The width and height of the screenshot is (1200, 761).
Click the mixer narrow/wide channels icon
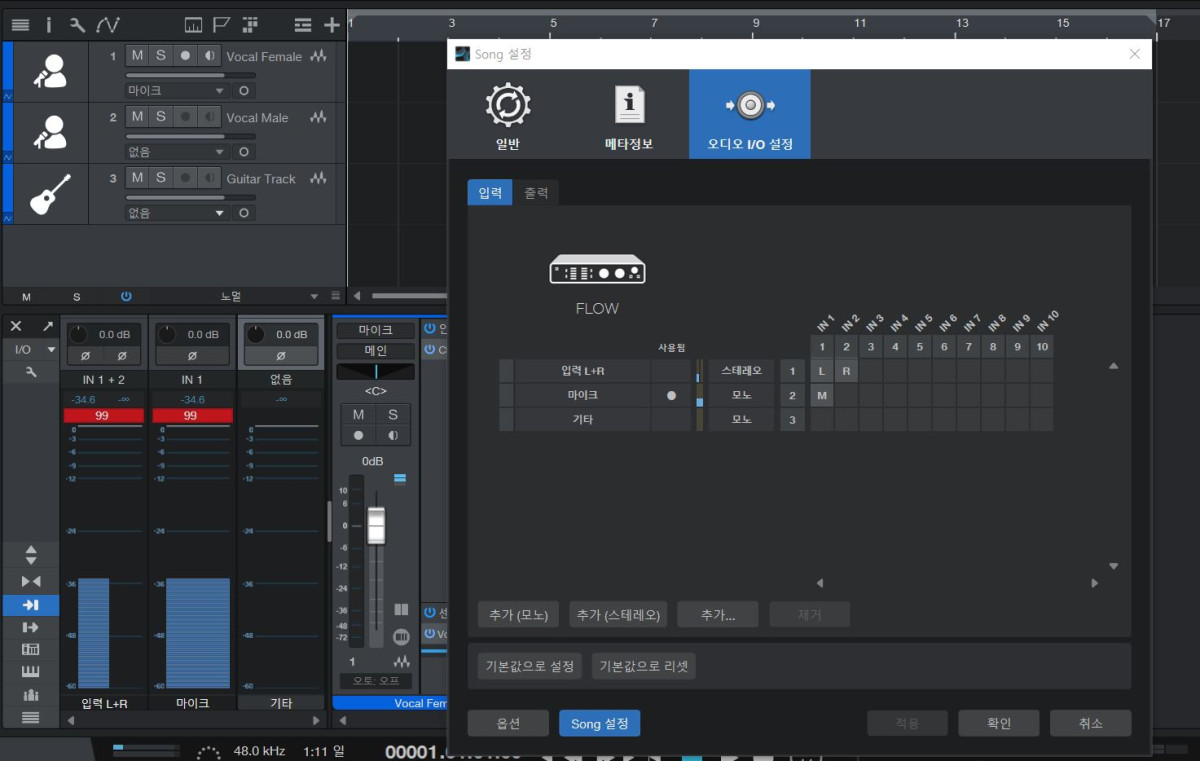pyautogui.click(x=30, y=582)
